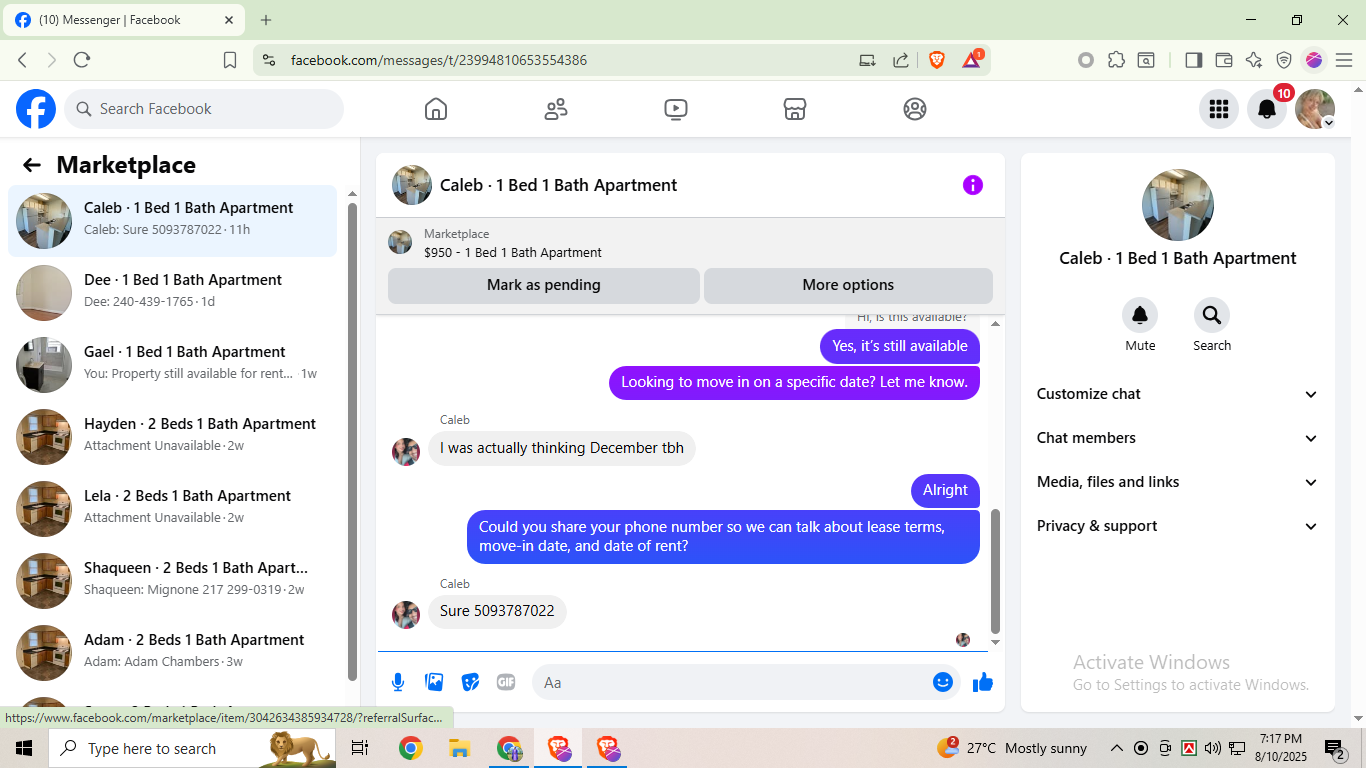Screen dimensions: 1366x768
Task: Open Dee 1 Bed 1 Bath conversation
Action: [x=172, y=293]
